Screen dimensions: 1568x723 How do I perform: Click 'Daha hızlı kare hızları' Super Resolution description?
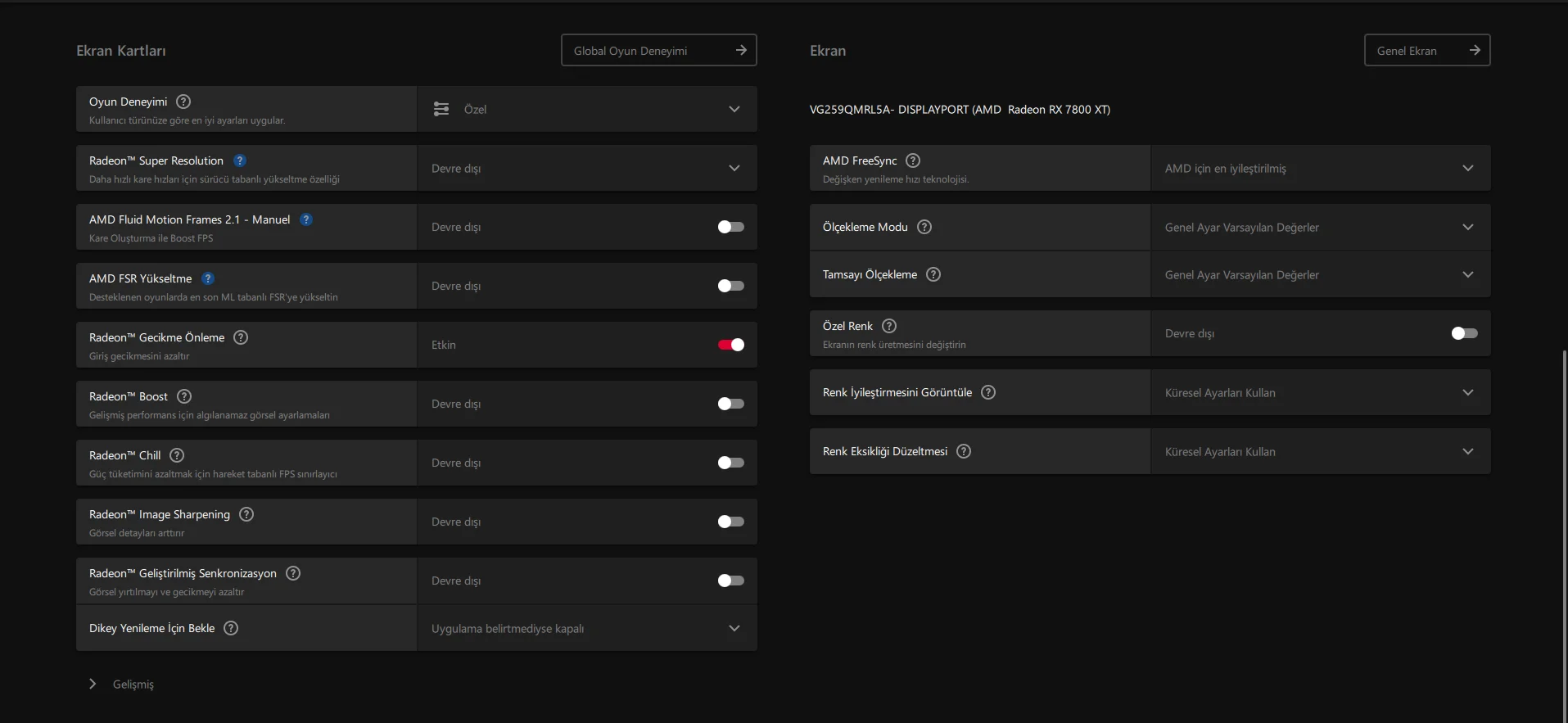pos(215,179)
